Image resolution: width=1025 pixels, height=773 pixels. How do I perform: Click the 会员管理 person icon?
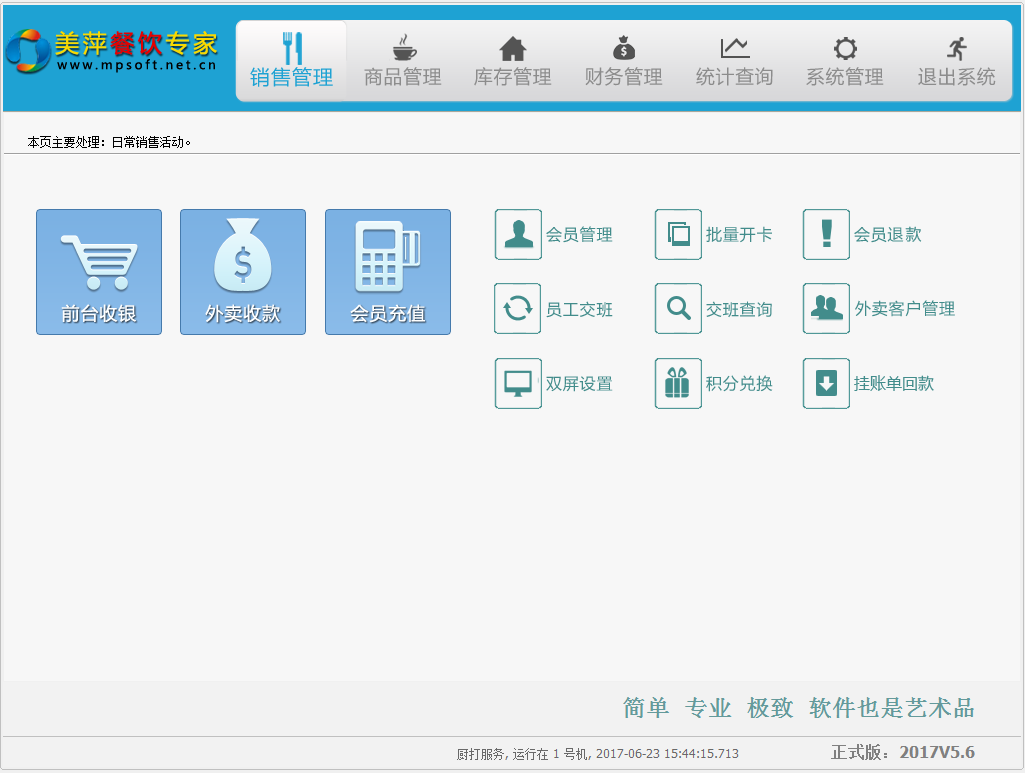coord(518,235)
